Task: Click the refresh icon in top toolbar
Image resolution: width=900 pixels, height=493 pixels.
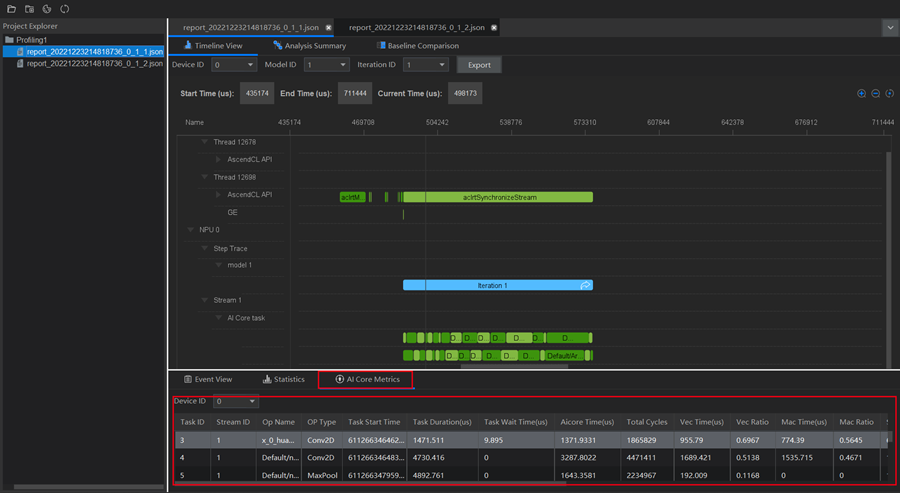Action: 65,9
